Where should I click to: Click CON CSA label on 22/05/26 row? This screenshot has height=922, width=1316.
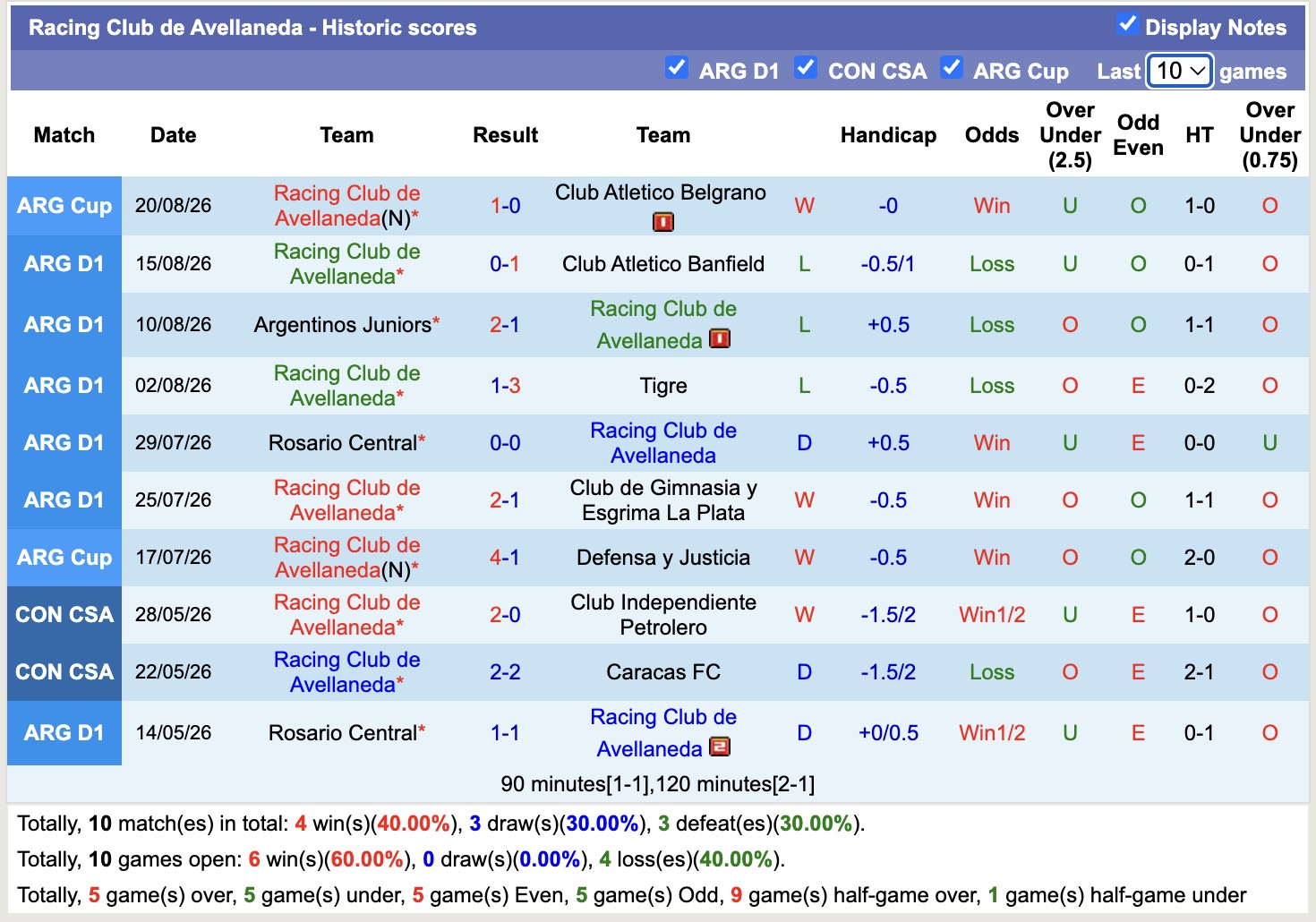64,672
